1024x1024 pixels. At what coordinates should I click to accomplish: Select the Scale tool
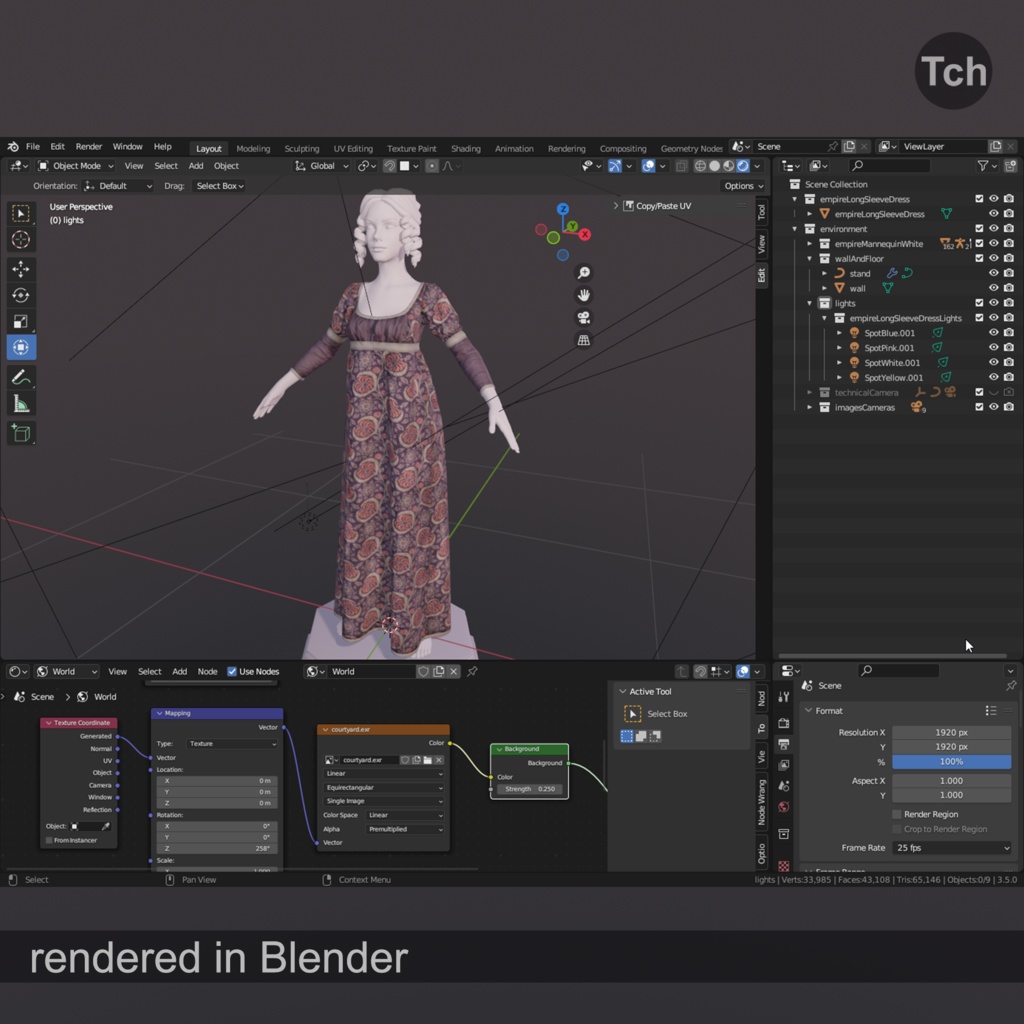click(22, 321)
